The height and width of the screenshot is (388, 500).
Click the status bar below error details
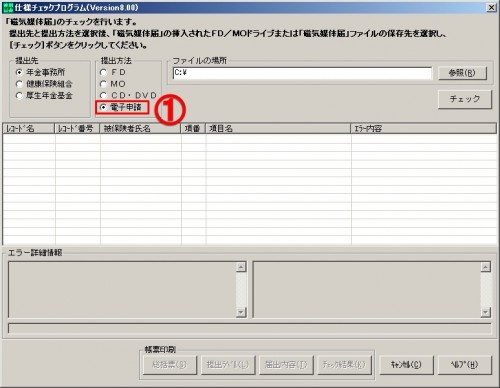[x=249, y=328]
